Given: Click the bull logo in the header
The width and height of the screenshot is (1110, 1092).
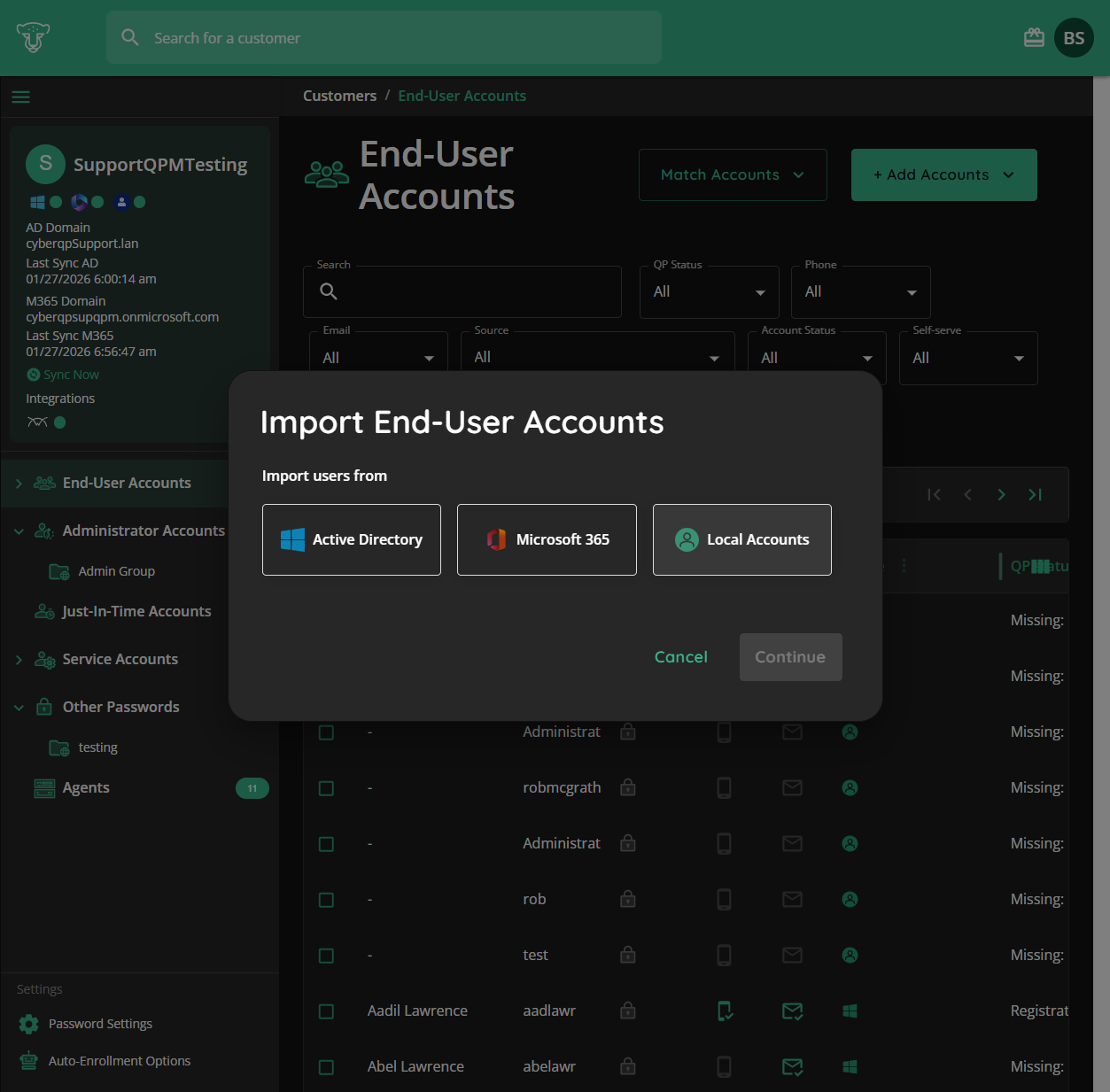Looking at the screenshot, I should pyautogui.click(x=33, y=38).
